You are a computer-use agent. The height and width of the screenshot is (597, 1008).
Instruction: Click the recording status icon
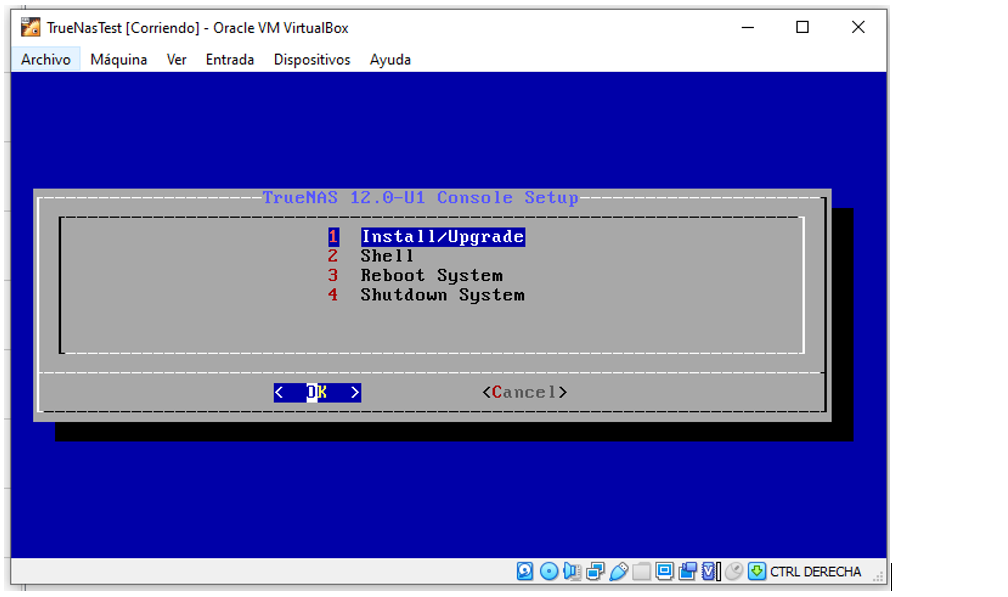(688, 571)
